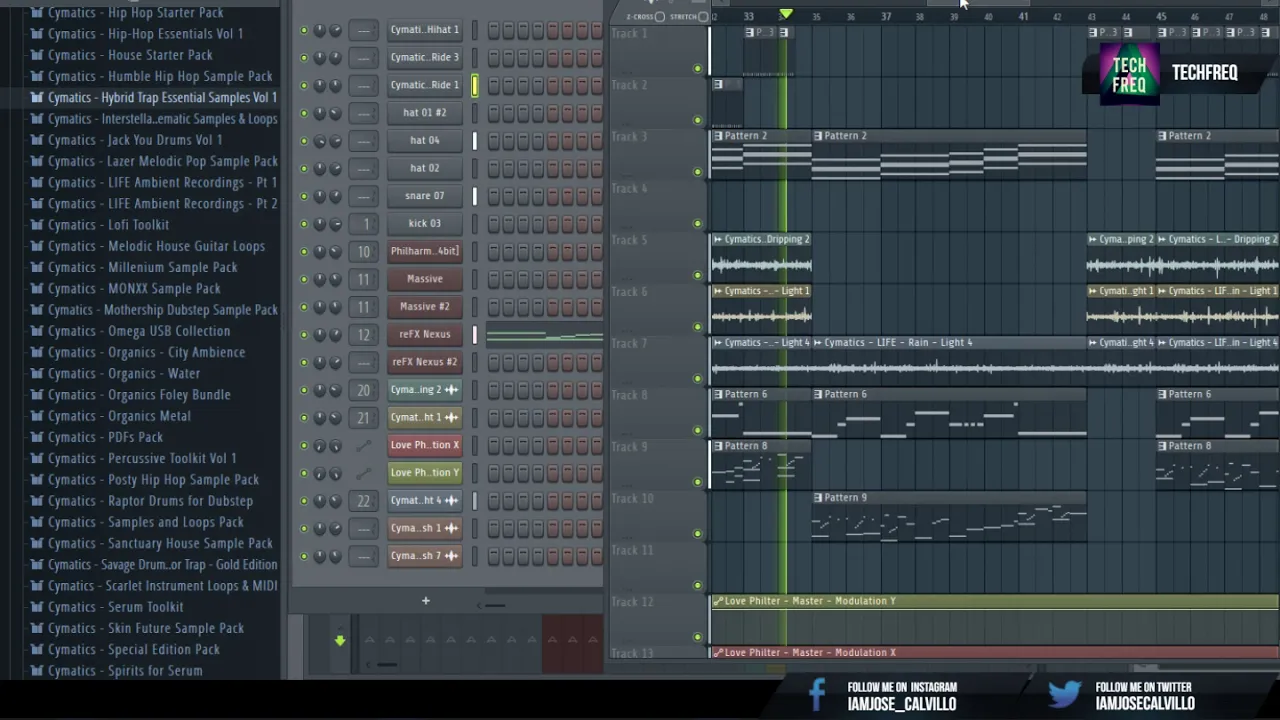Open Cymatics - Organics - Water folder
The width and height of the screenshot is (1280, 720).
124,374
